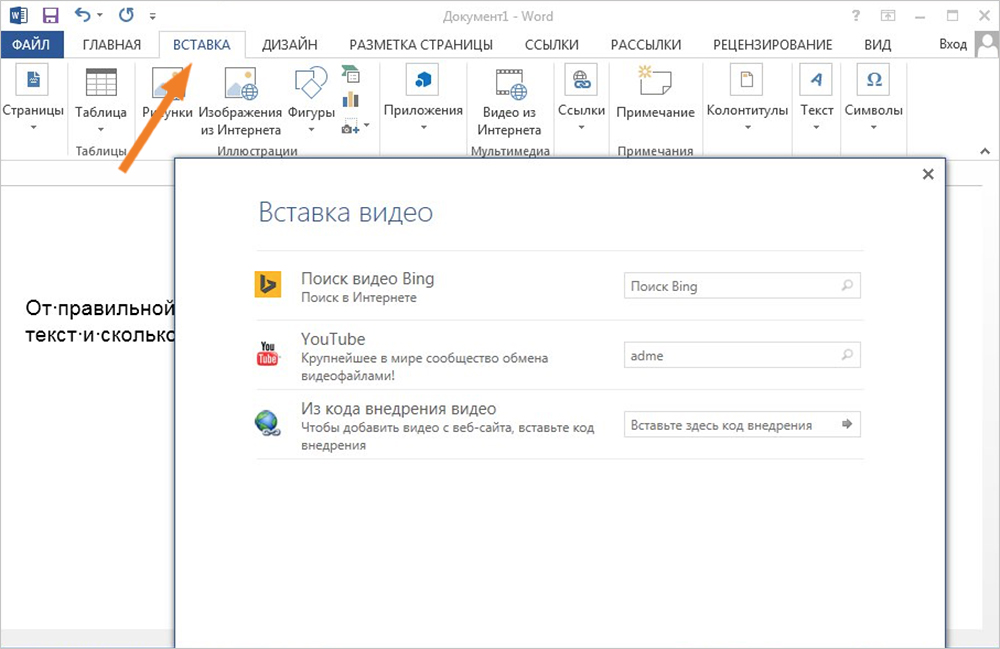Click the Примечания group label

click(655, 151)
